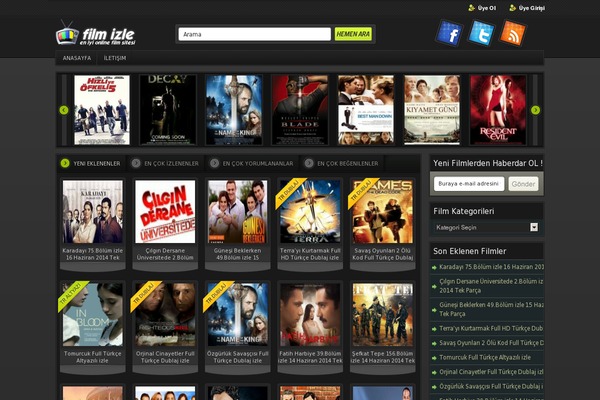Viewport: 600px width, 400px height.
Task: Open the In Bloom grid thumbnail
Action: coord(93,315)
